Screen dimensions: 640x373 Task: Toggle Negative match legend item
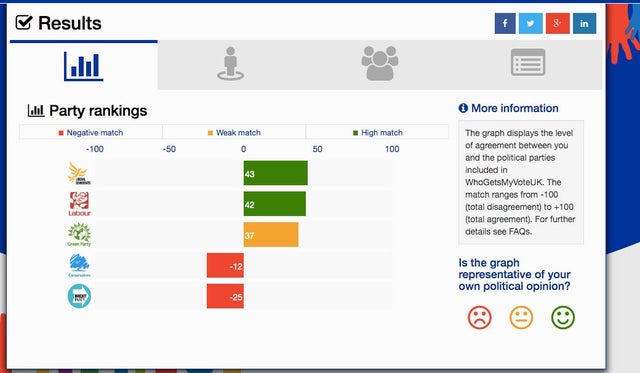(x=91, y=133)
